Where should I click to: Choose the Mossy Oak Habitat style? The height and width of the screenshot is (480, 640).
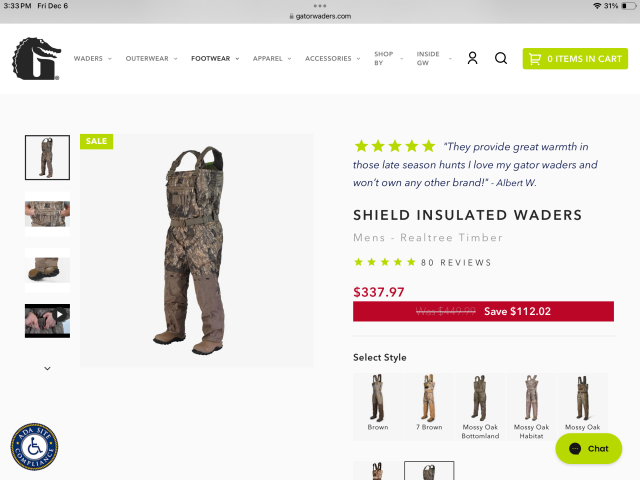[531, 407]
